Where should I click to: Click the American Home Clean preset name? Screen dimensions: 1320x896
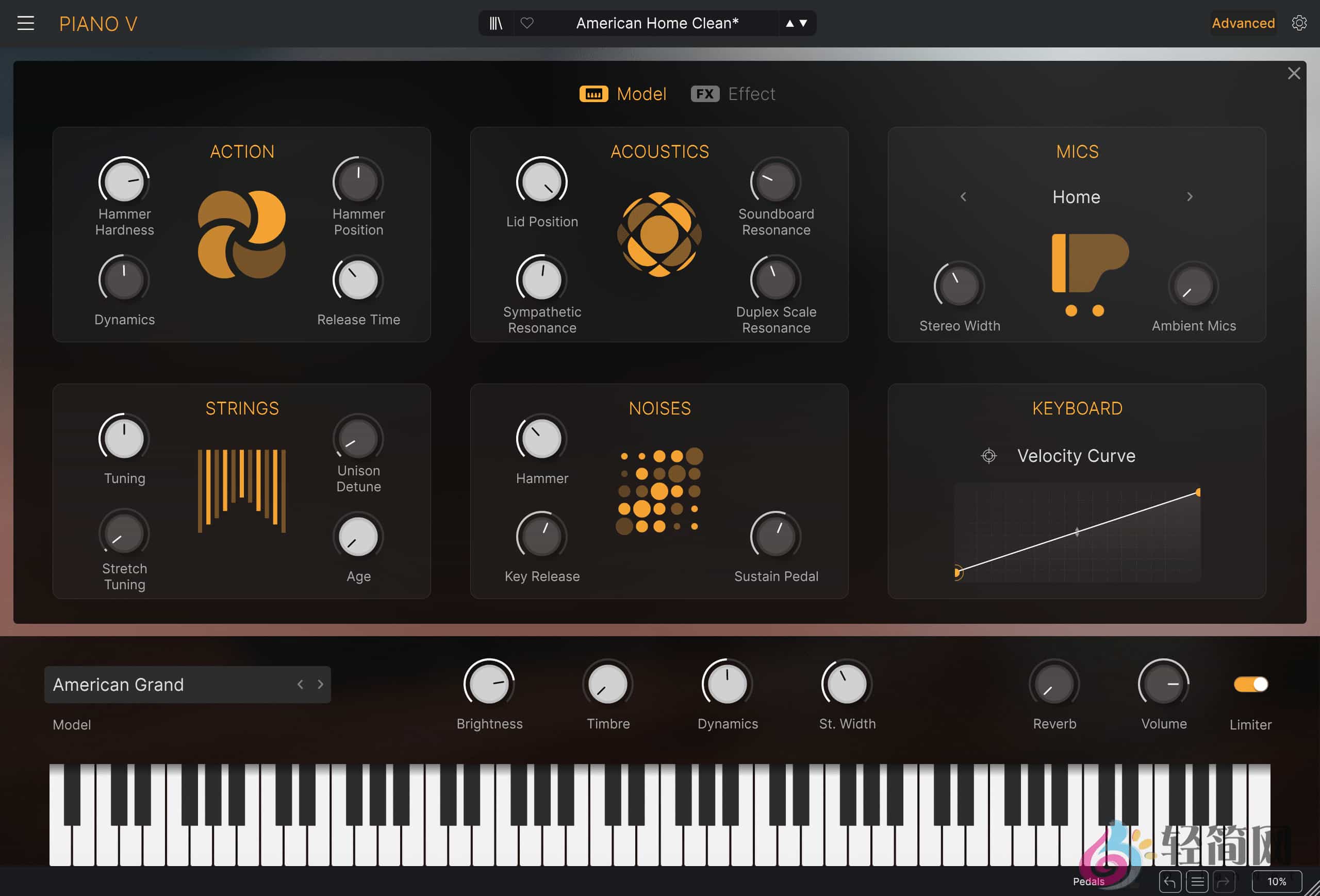(x=657, y=23)
